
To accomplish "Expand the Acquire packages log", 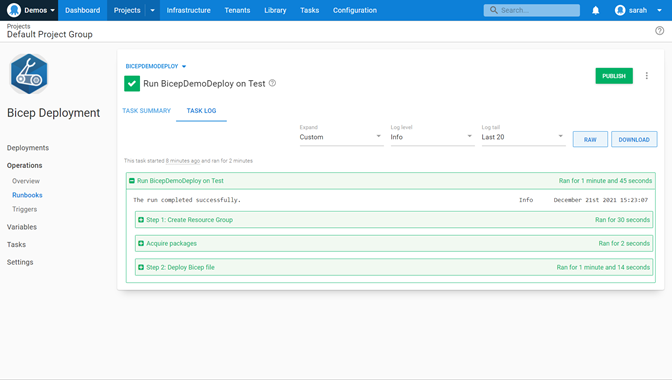I will pos(141,243).
